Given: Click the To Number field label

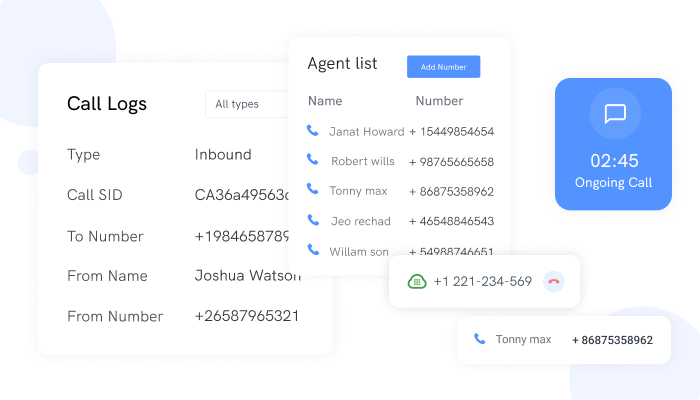Looking at the screenshot, I should coord(105,236).
